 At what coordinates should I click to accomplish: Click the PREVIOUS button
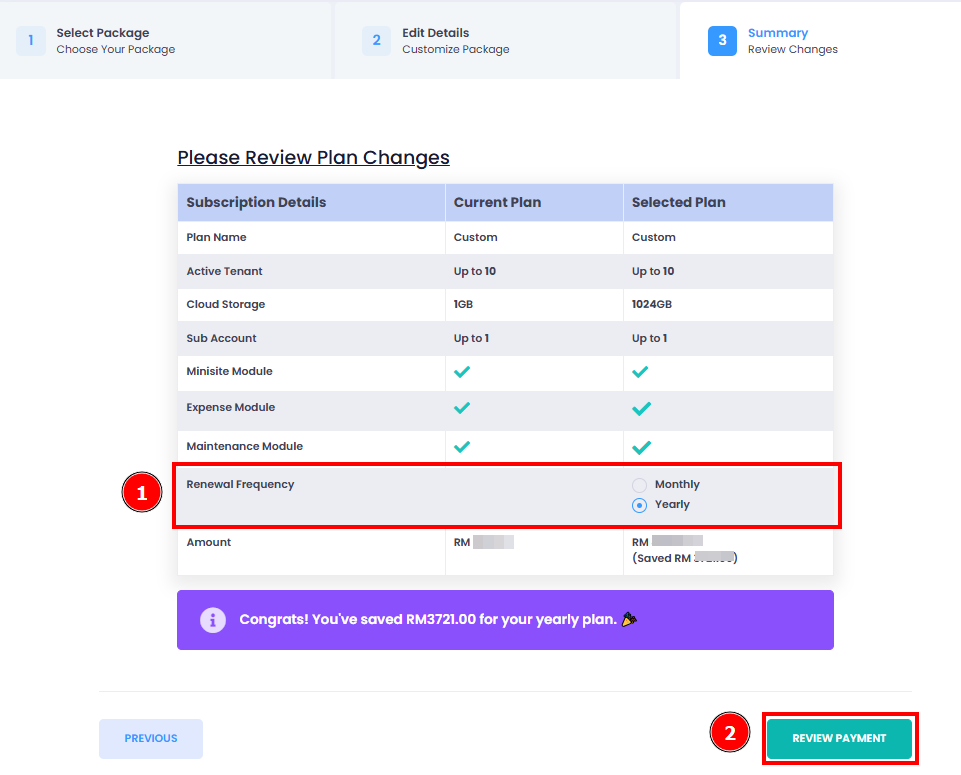[151, 738]
